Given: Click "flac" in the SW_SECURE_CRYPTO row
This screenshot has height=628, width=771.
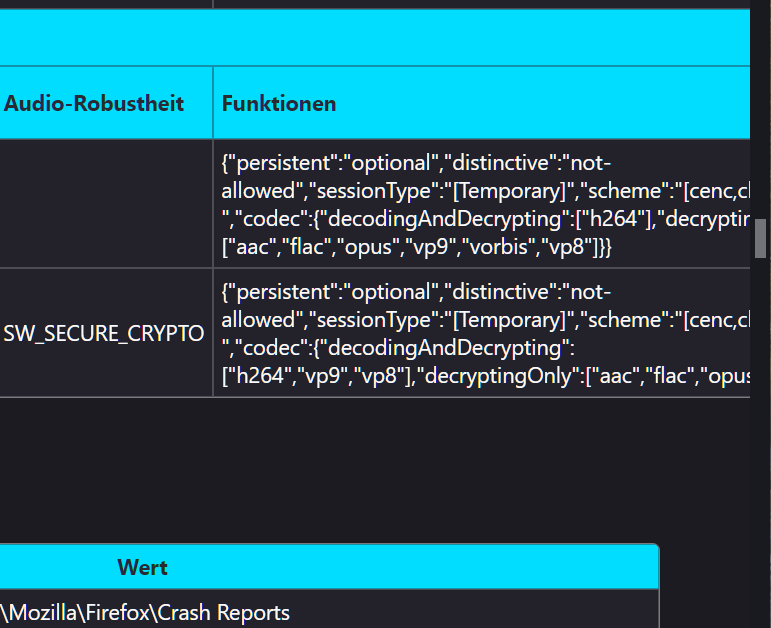Looking at the screenshot, I should (x=672, y=376).
